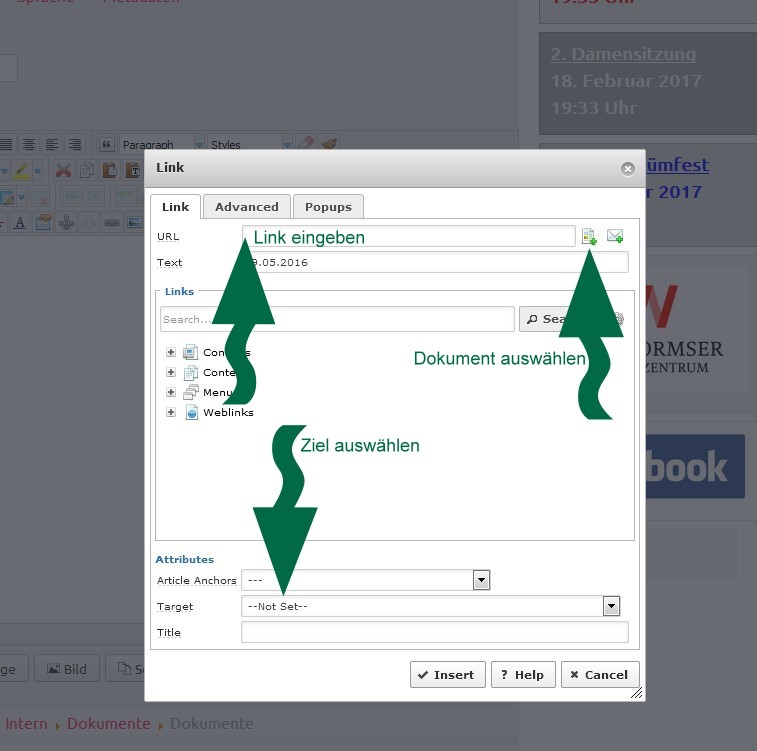Viewport: 757px width, 751px height.
Task: Click the text highlight color icon
Action: (x=21, y=171)
